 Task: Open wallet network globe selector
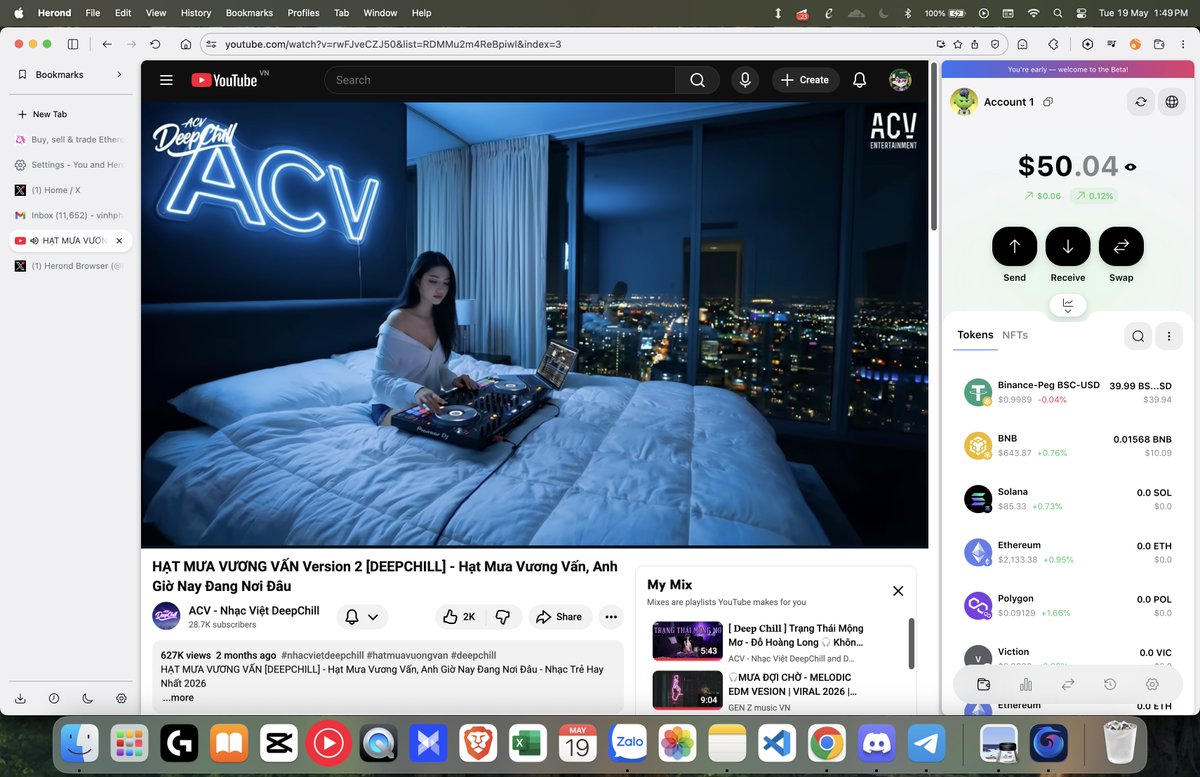click(1172, 102)
